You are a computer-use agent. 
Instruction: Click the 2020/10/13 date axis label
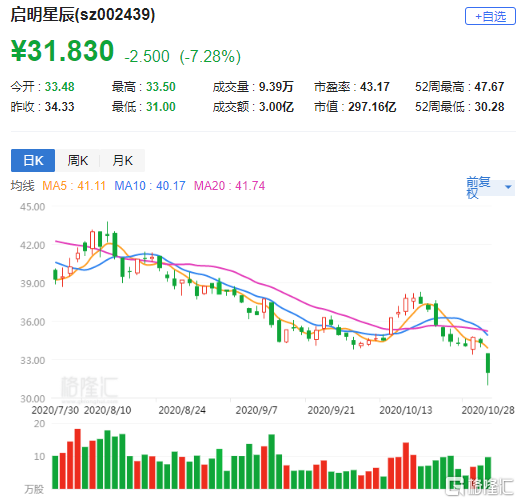pyautogui.click(x=406, y=410)
